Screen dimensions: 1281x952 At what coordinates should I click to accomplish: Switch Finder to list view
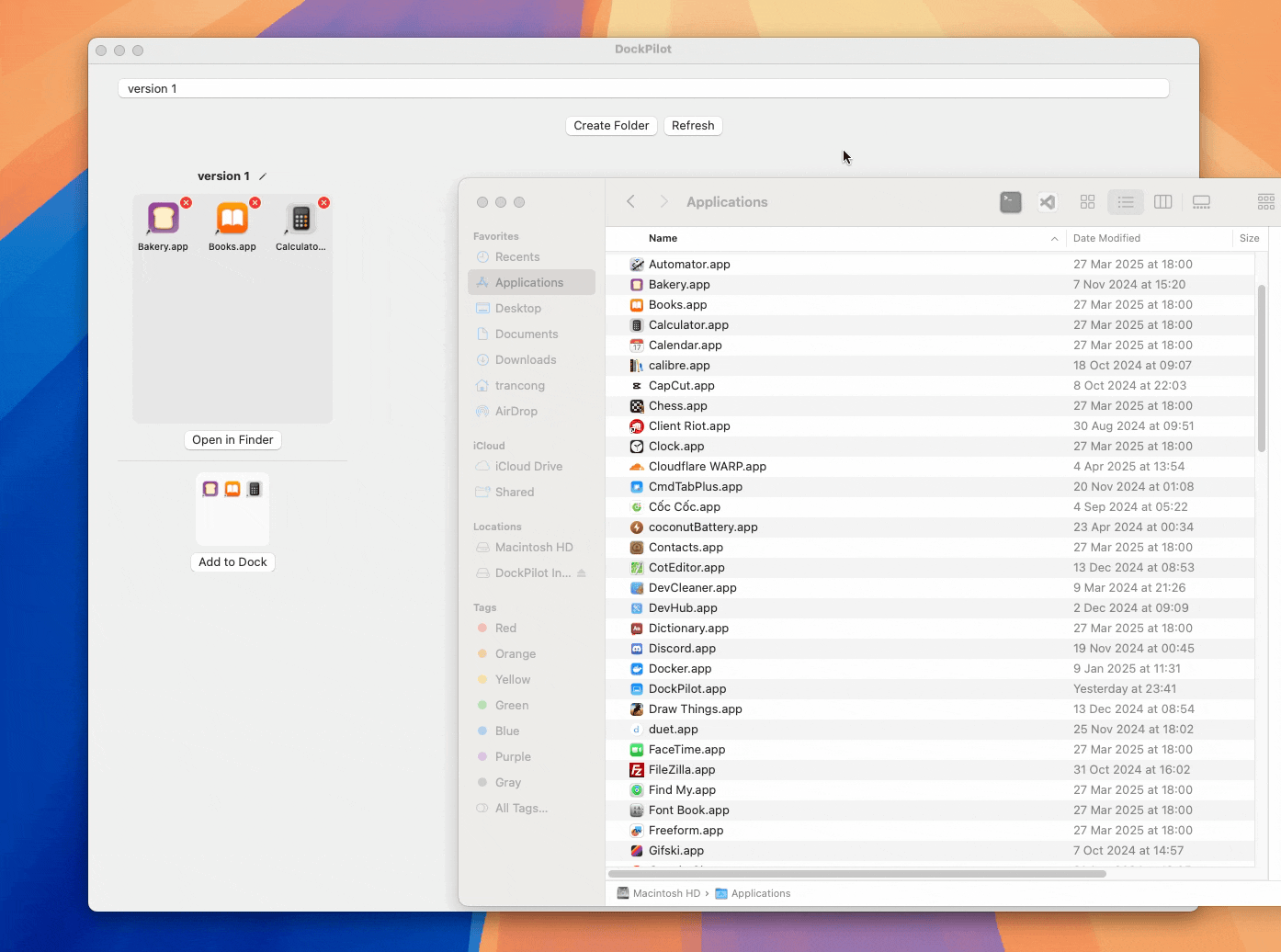coord(1126,202)
